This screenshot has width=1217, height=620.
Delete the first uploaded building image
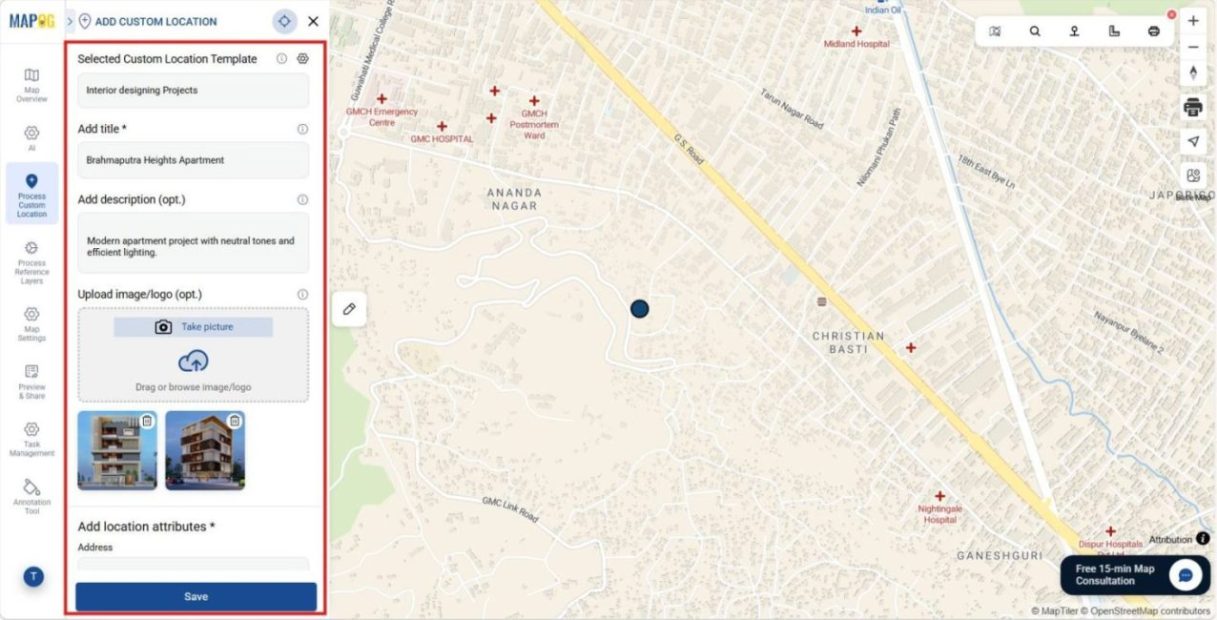coord(147,421)
